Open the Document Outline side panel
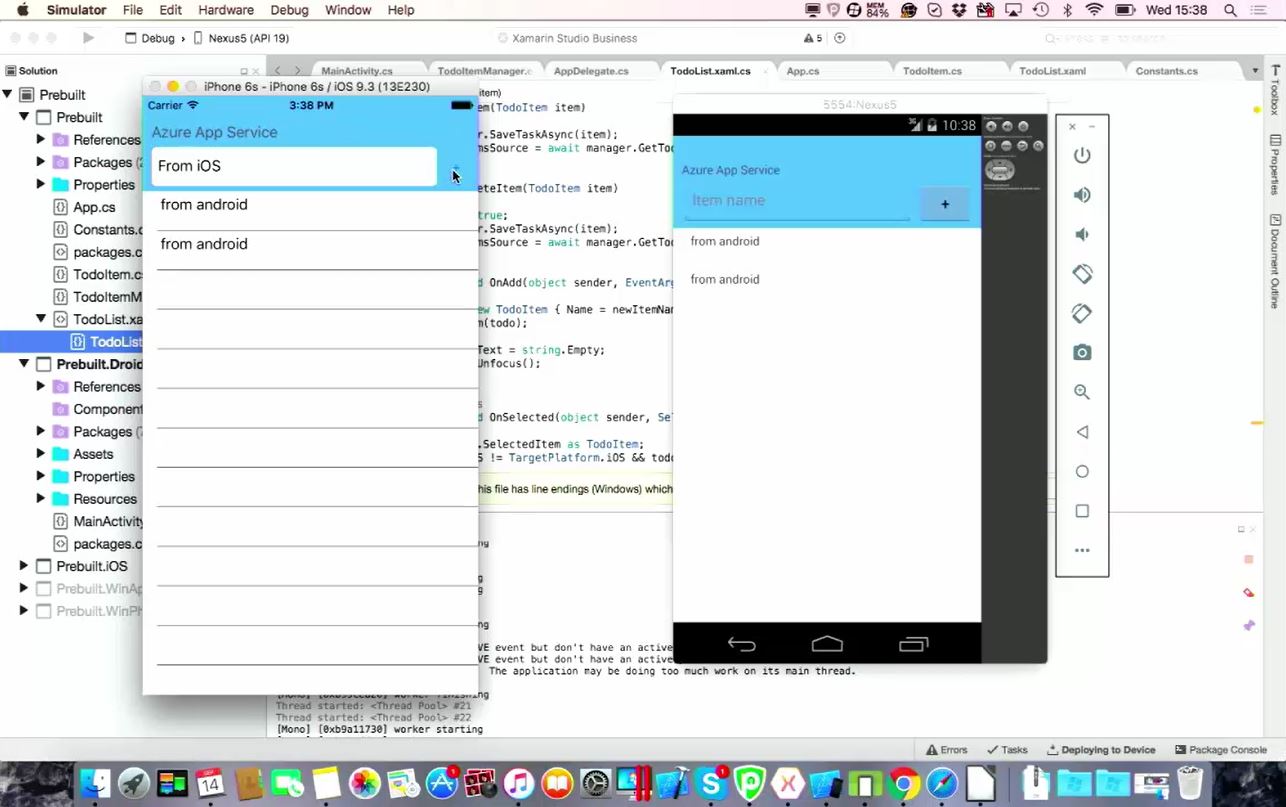 coord(1275,262)
